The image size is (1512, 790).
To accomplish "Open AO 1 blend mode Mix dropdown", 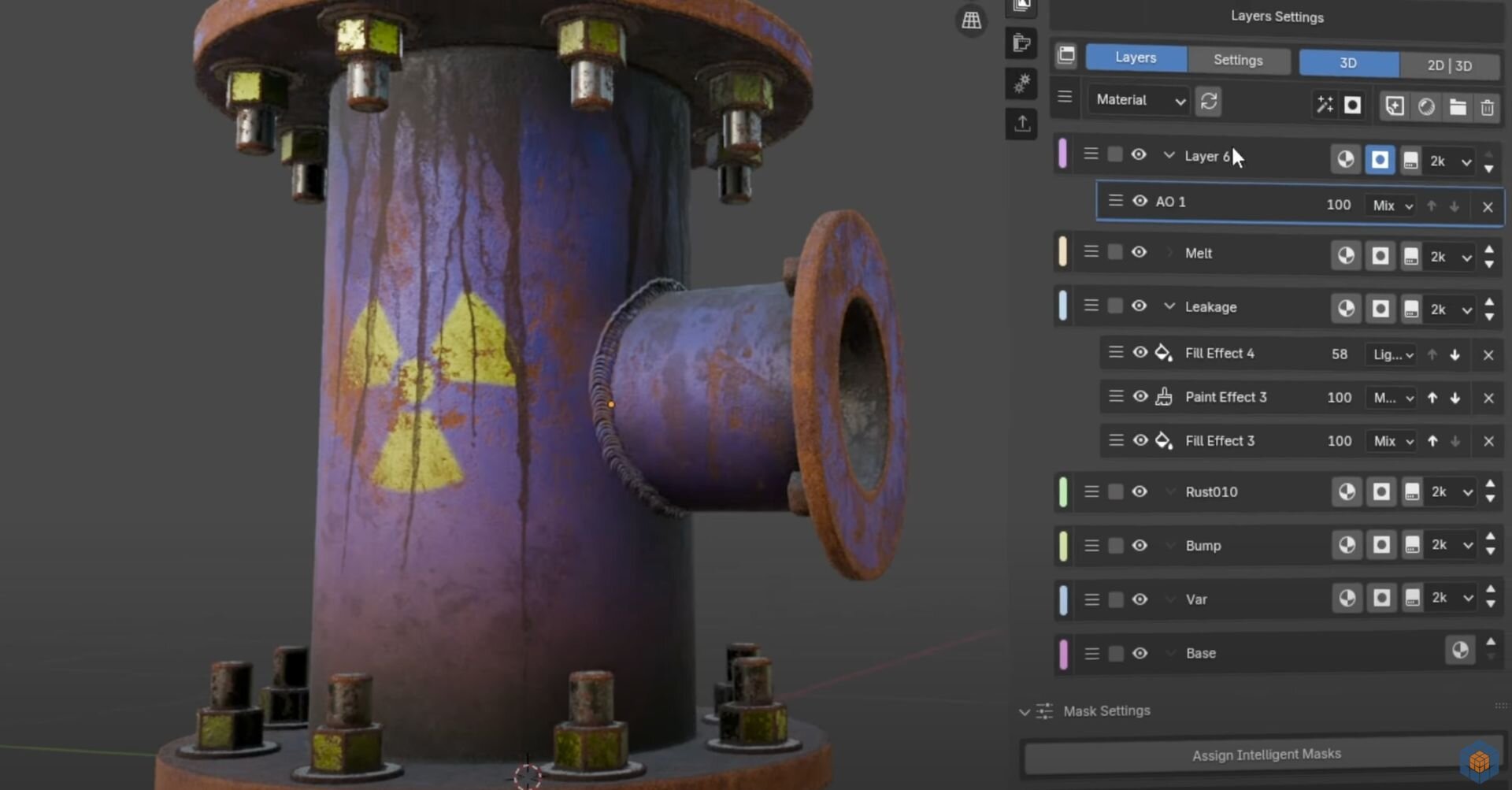I will 1391,206.
